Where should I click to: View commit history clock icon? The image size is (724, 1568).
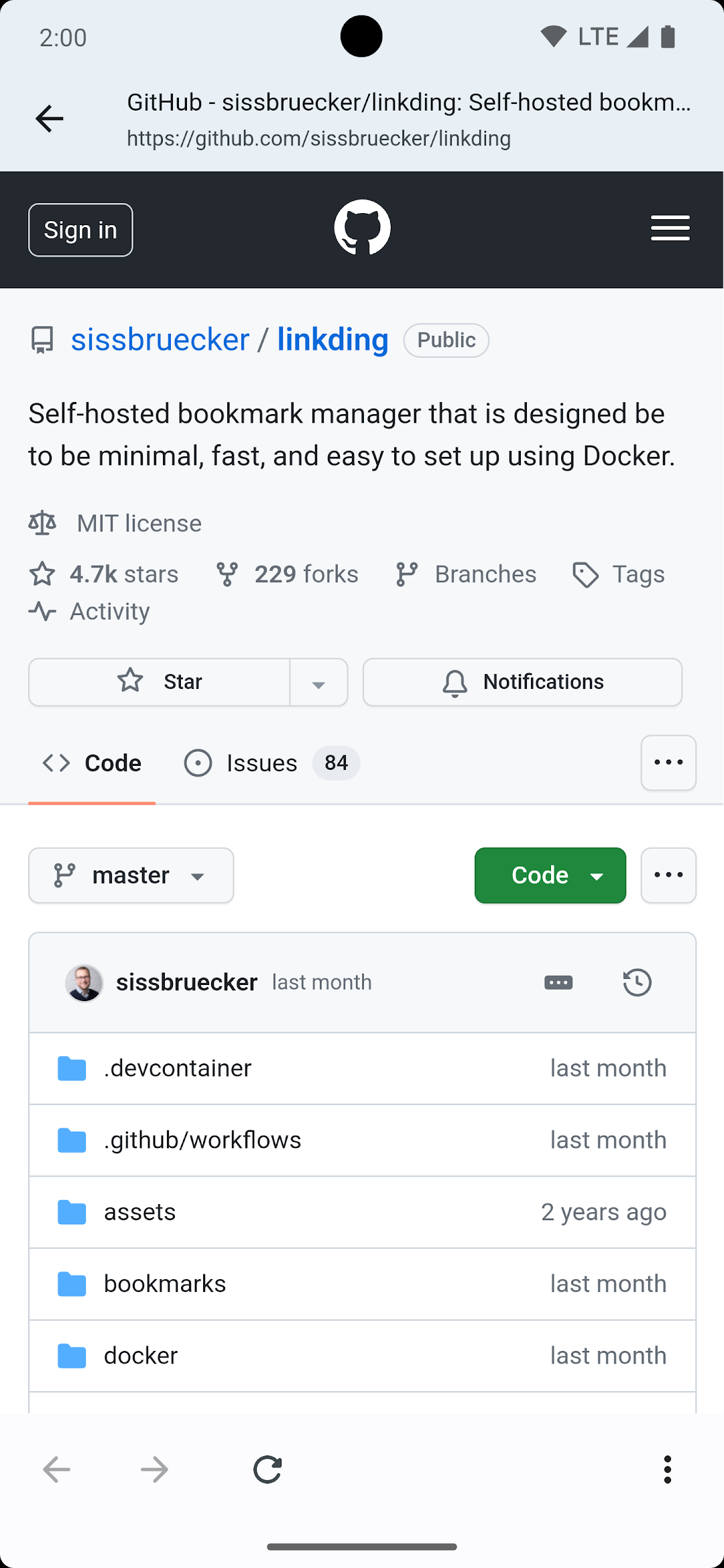(x=637, y=982)
